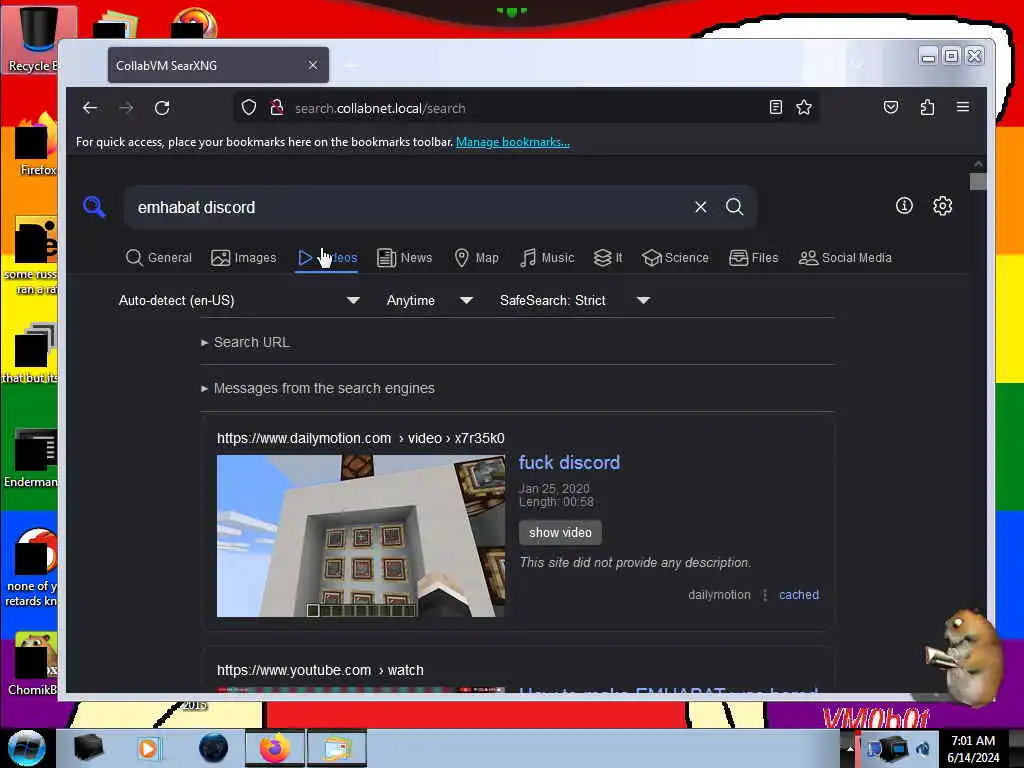Open the Auto-detect (en-US) language dropdown

pyautogui.click(x=239, y=300)
